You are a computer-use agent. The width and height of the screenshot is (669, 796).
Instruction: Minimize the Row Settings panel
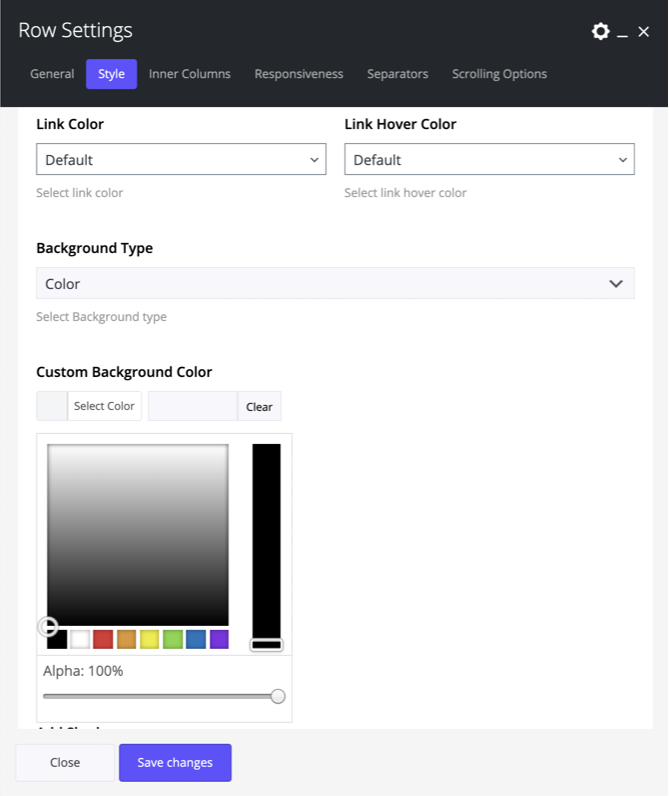622,33
